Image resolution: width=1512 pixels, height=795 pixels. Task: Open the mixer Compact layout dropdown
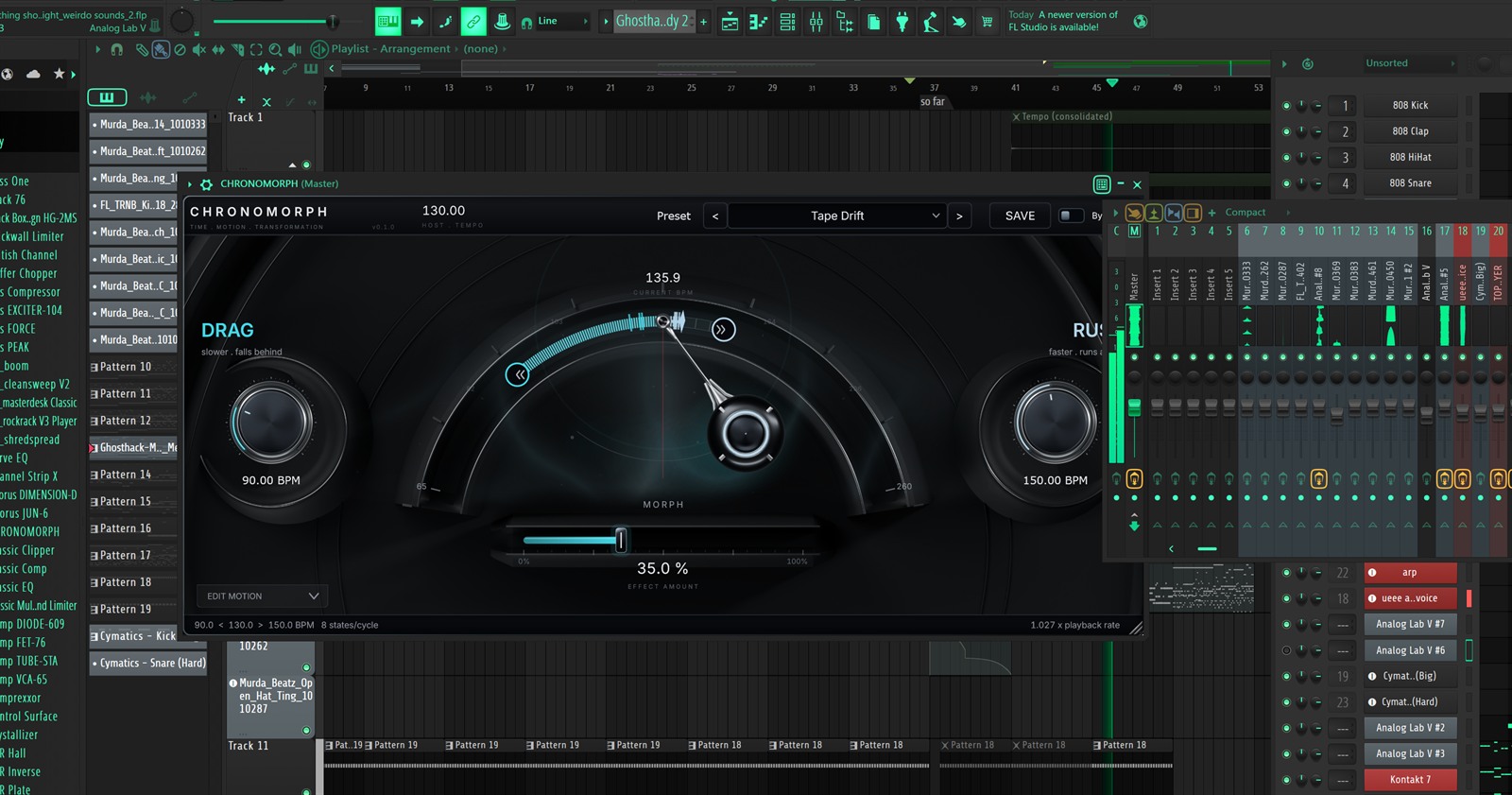(x=1257, y=213)
